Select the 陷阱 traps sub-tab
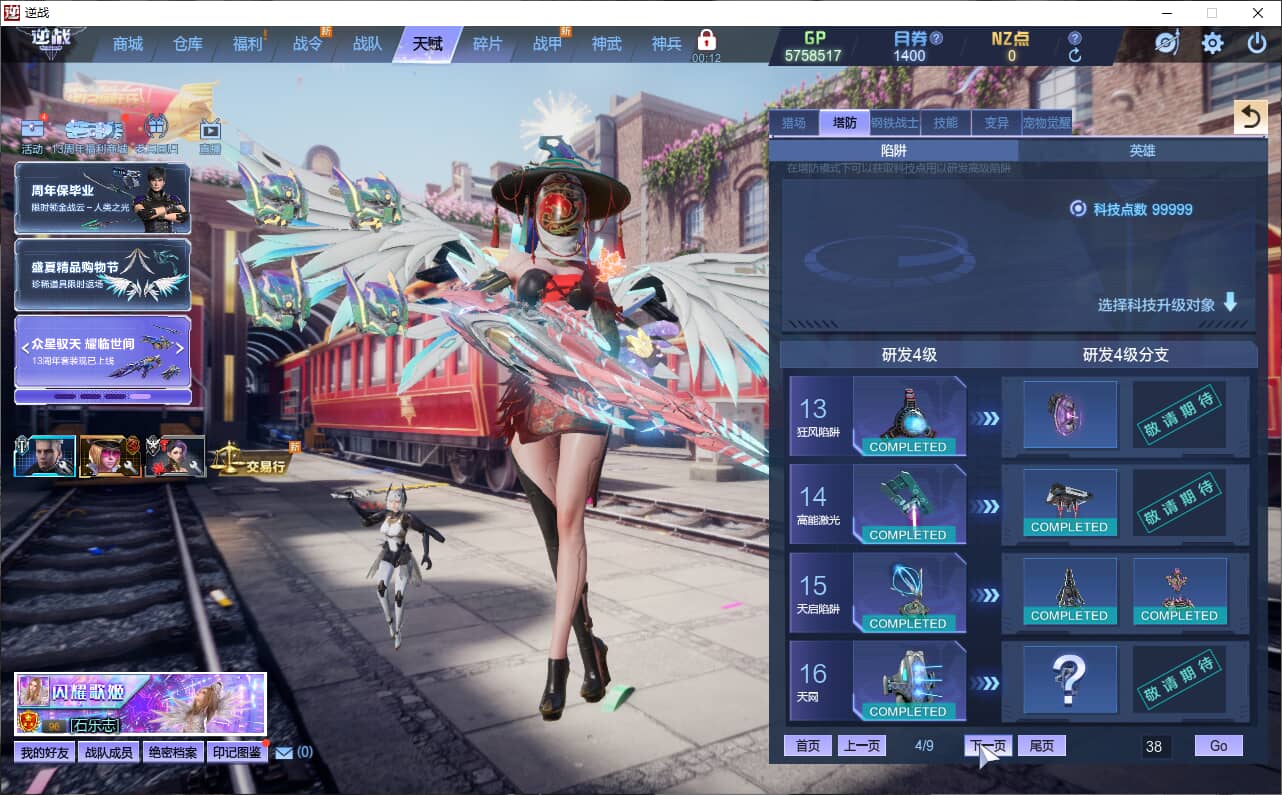Viewport: 1282px width, 795px height. (894, 150)
